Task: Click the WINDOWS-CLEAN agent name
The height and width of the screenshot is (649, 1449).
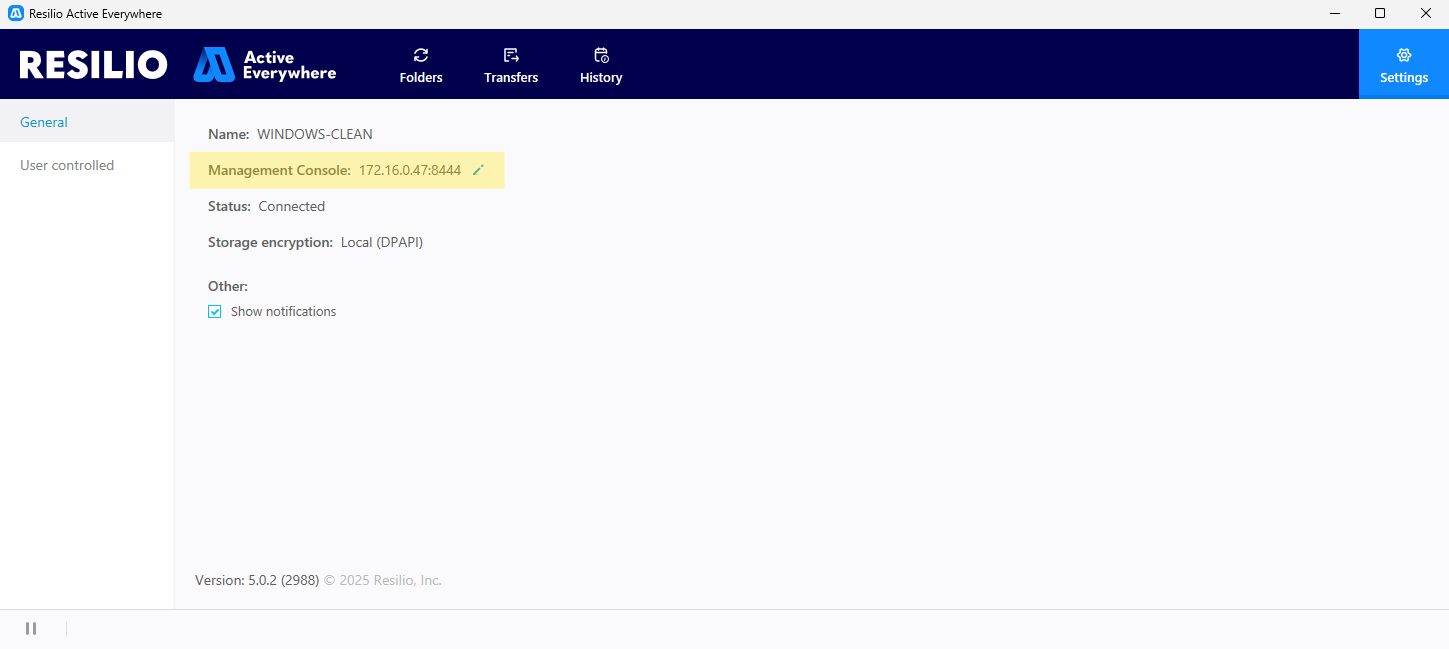Action: pos(315,134)
